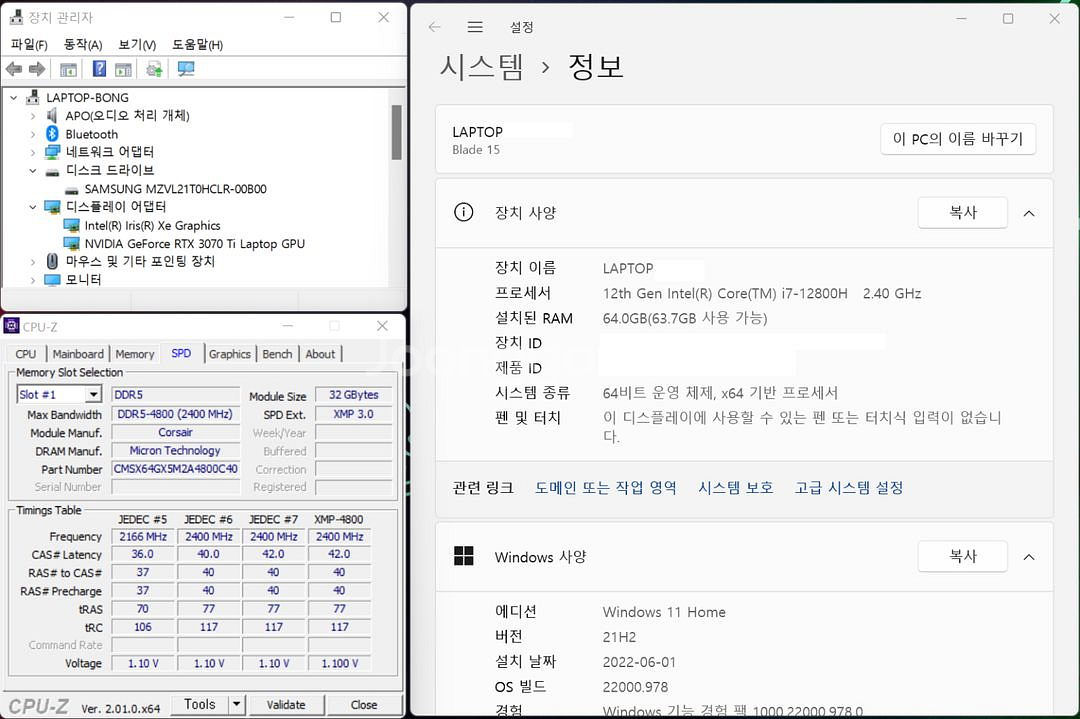Screen dimensions: 1080x719
Task: Click the 이 PC의 이름 바꾸기 button
Action: (958, 139)
